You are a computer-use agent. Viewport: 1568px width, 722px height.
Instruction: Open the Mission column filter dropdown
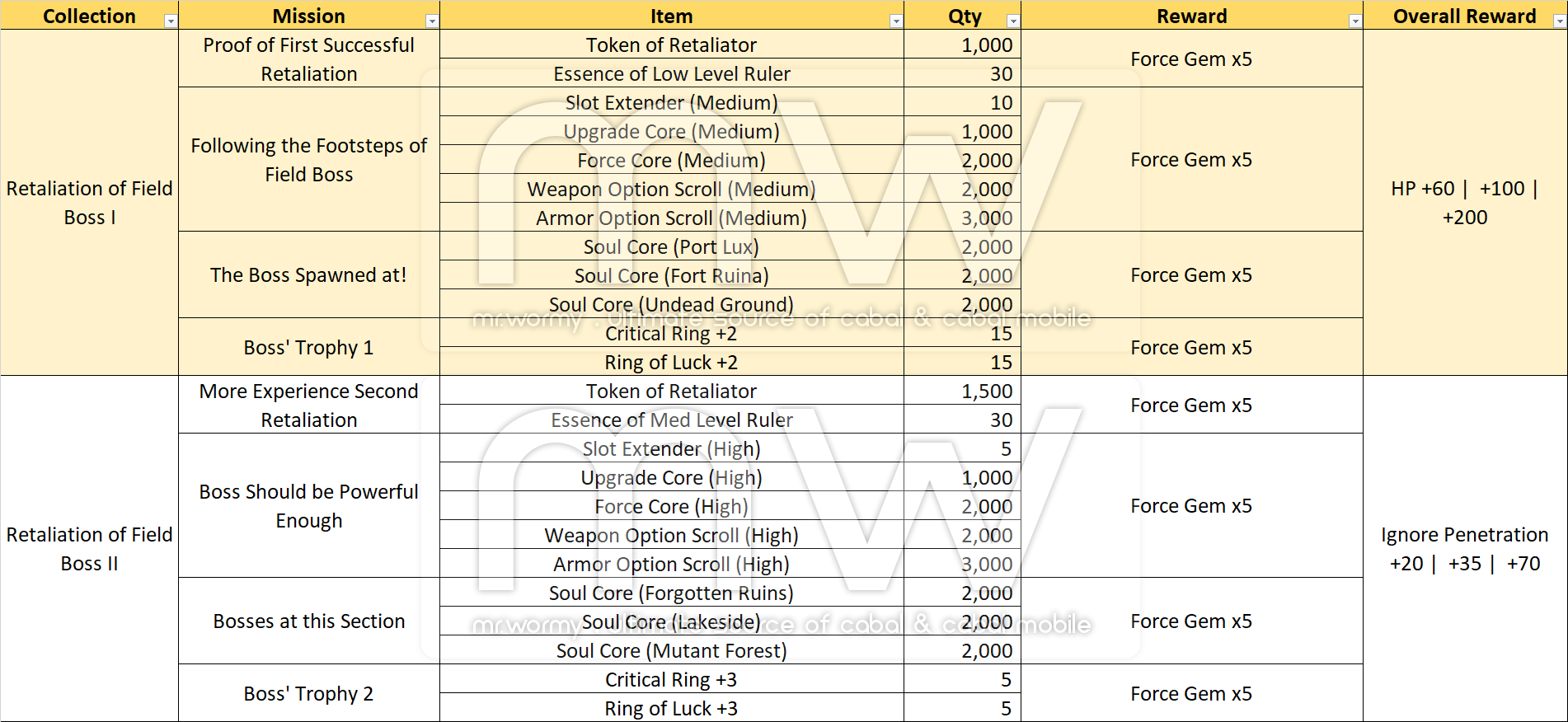pos(431,21)
